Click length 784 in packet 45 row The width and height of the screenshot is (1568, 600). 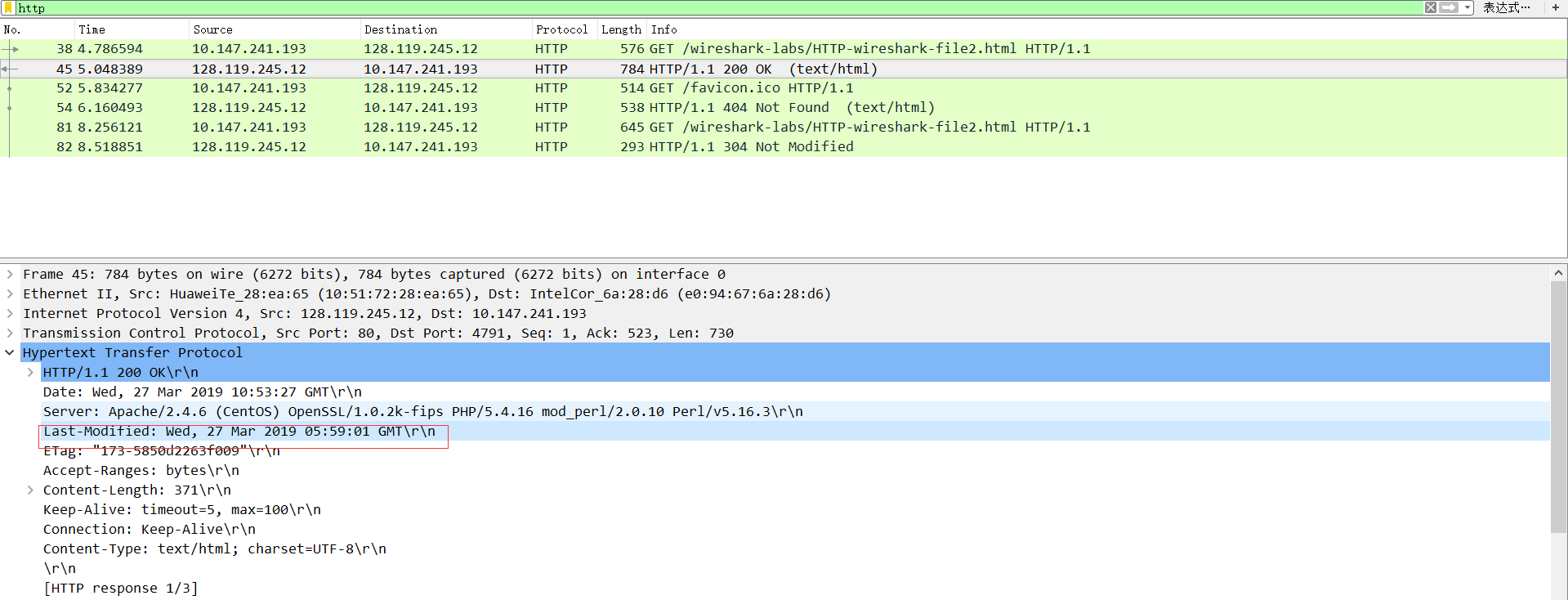[632, 69]
